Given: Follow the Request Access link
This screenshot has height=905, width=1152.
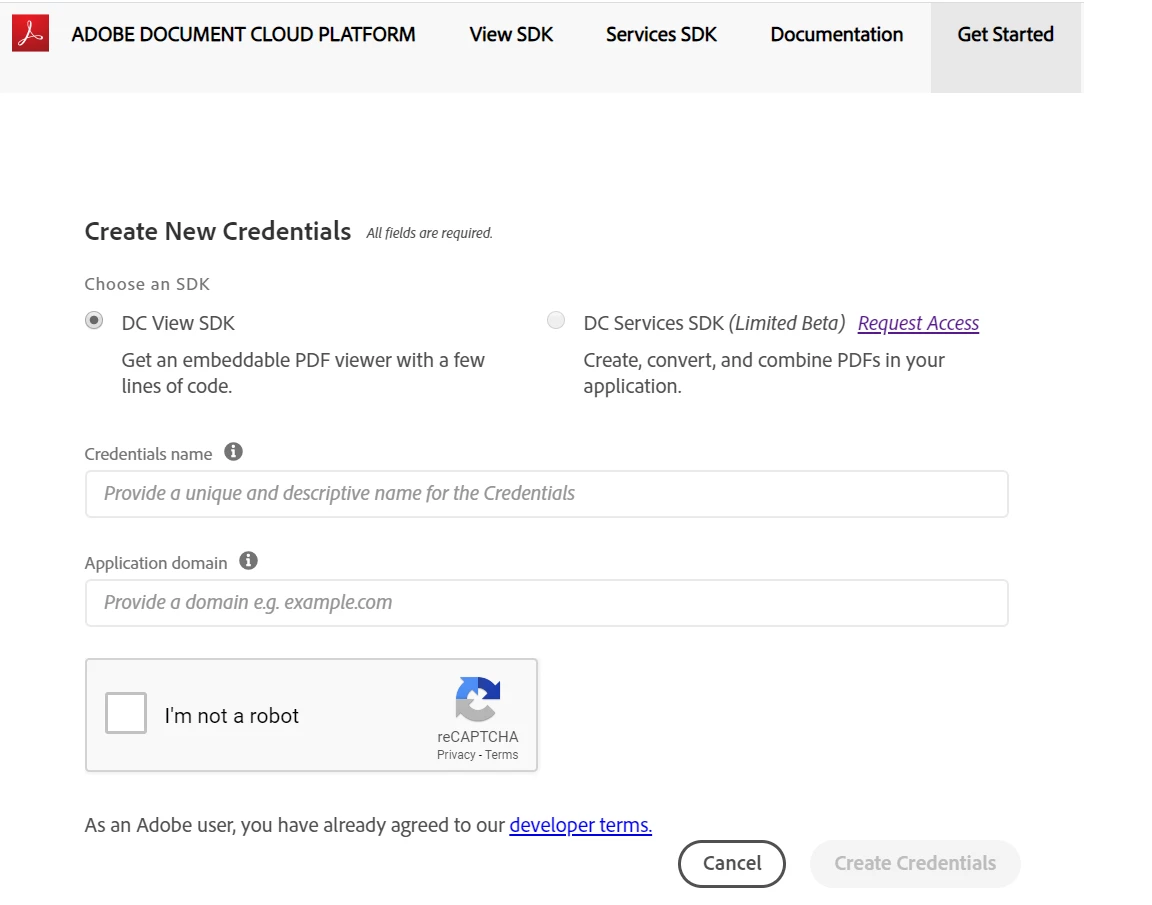Looking at the screenshot, I should [918, 323].
